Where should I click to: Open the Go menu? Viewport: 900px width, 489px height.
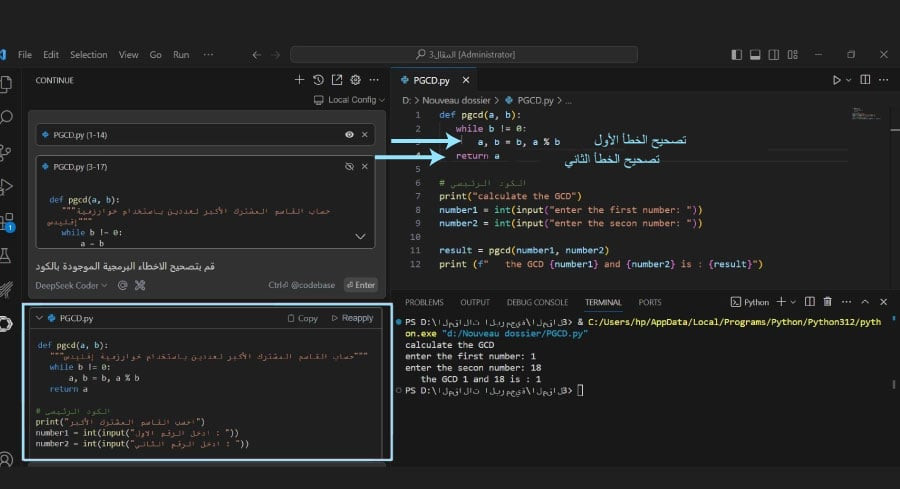[156, 55]
